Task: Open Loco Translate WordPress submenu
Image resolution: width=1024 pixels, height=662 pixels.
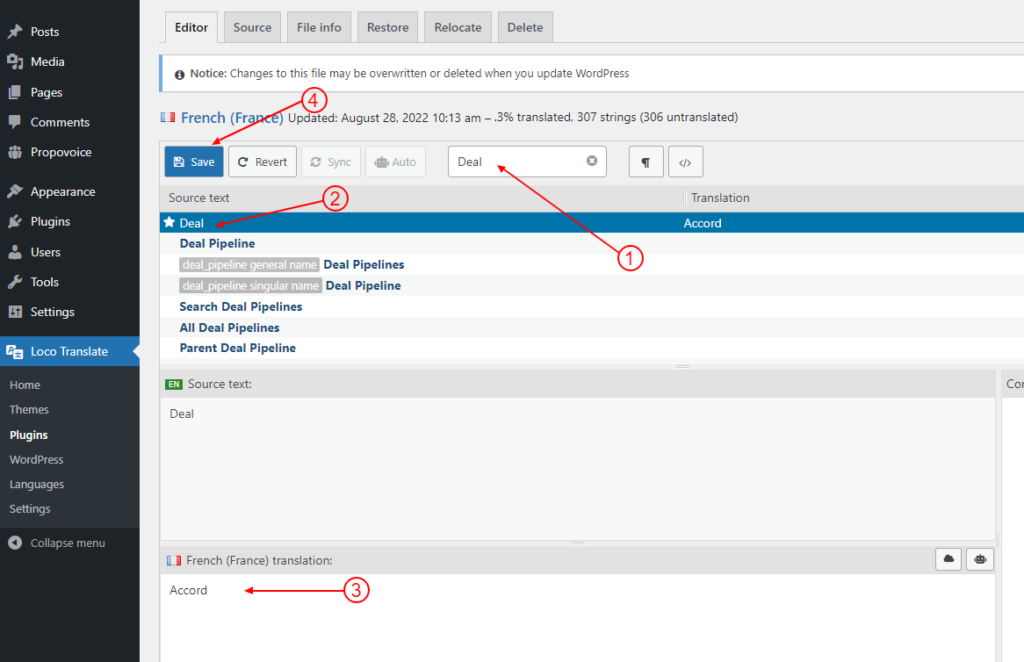Action: coord(37,460)
